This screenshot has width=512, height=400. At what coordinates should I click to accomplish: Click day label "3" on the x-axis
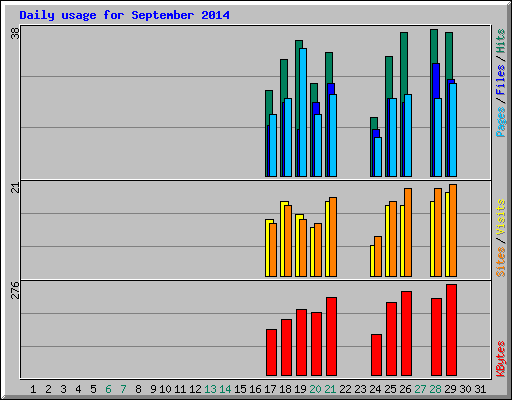63,389
